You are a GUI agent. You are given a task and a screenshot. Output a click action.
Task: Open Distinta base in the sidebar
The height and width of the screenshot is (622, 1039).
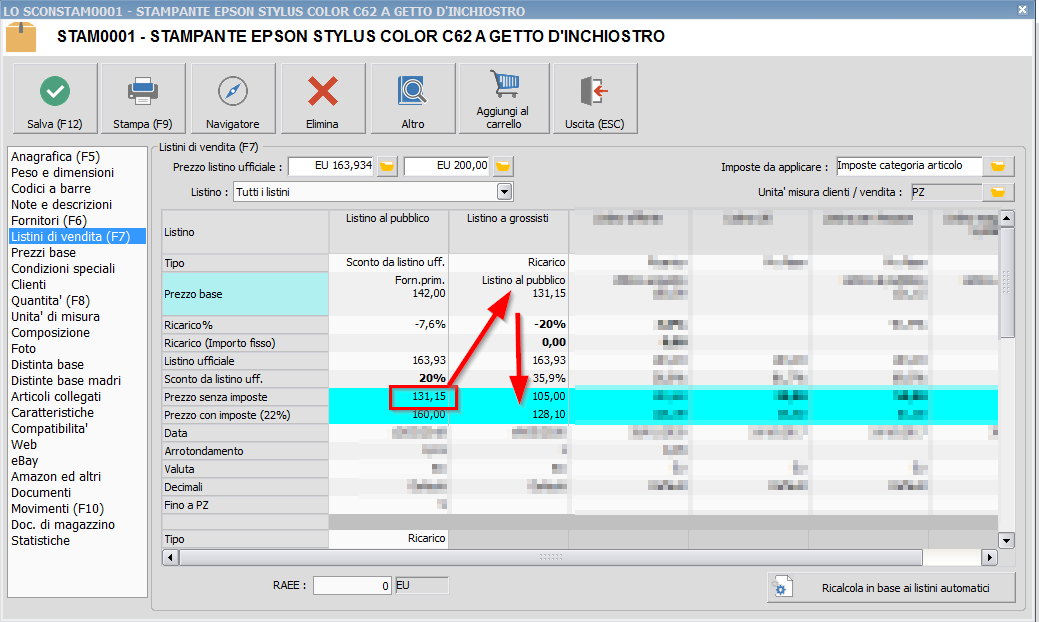48,364
